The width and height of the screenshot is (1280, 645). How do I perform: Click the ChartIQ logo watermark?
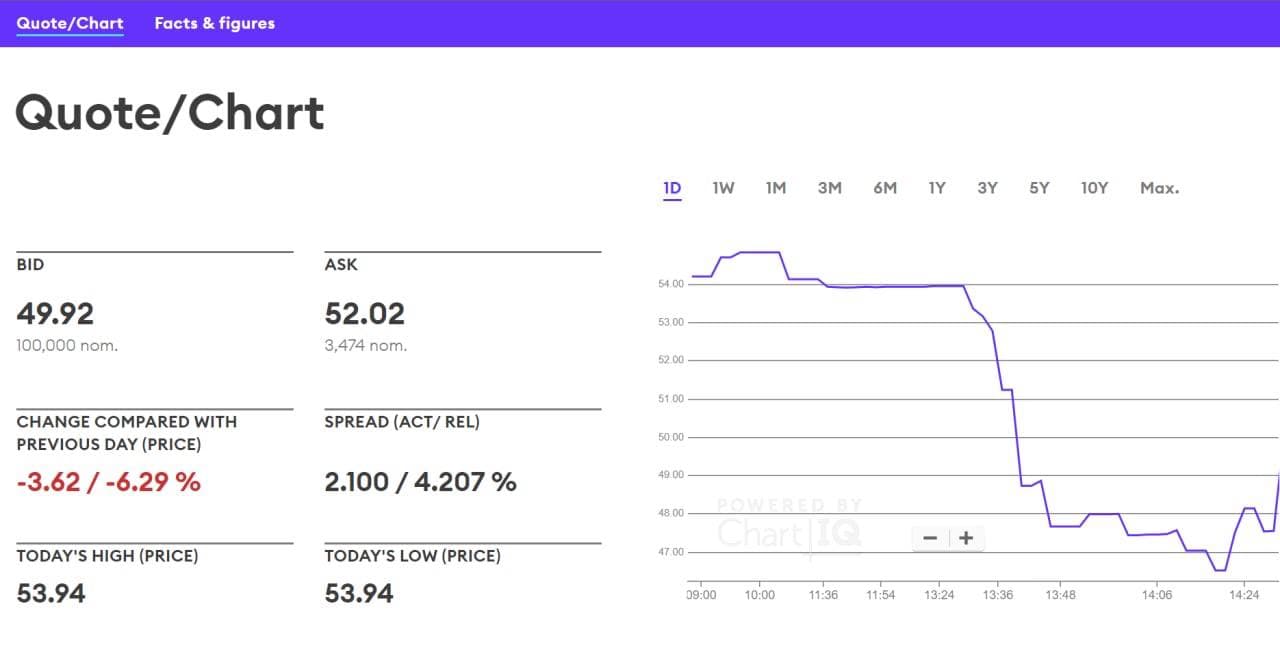click(x=790, y=527)
